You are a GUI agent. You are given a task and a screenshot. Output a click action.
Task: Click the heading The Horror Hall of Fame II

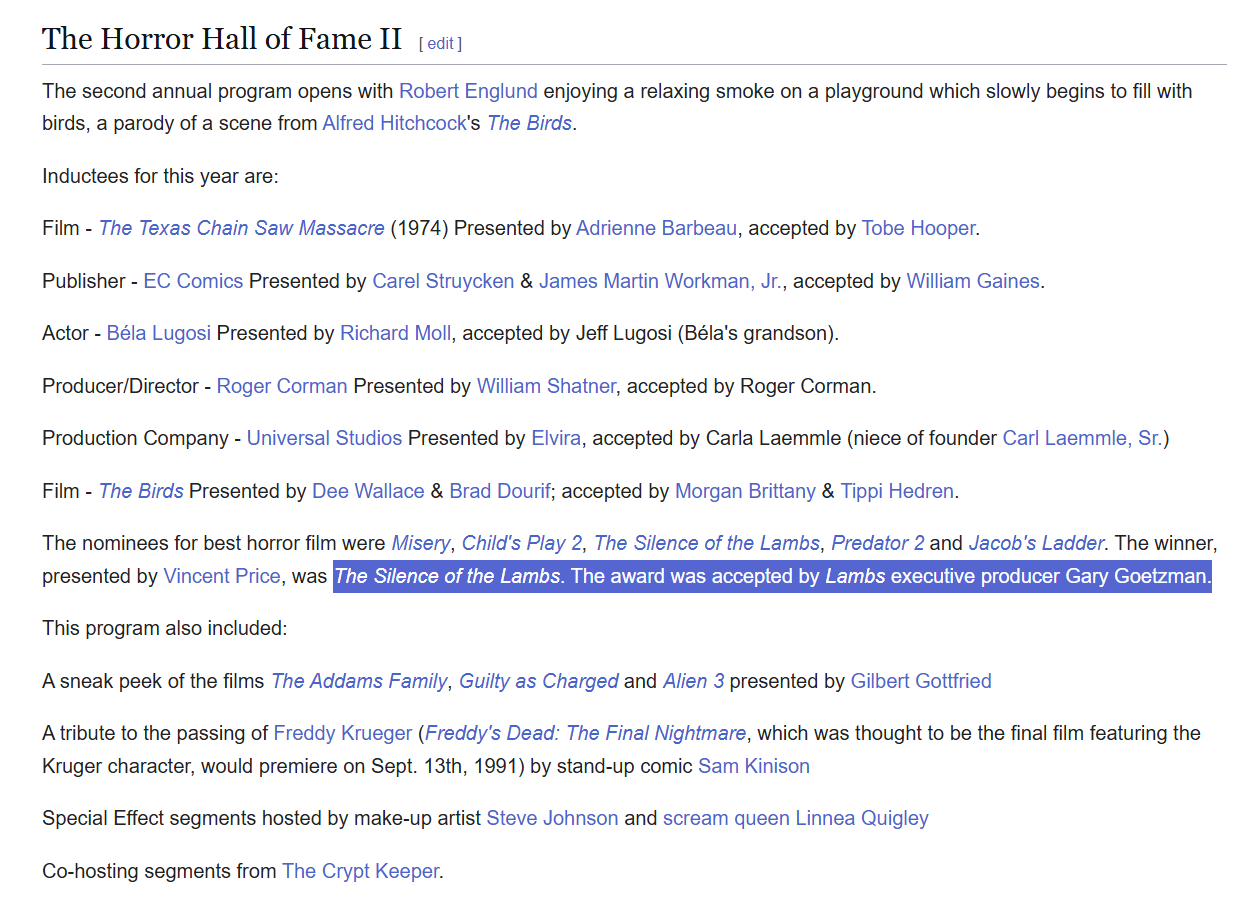[x=222, y=39]
